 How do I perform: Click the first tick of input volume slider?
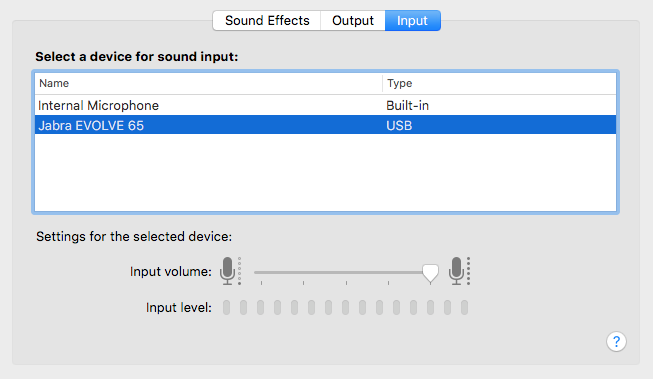point(262,283)
